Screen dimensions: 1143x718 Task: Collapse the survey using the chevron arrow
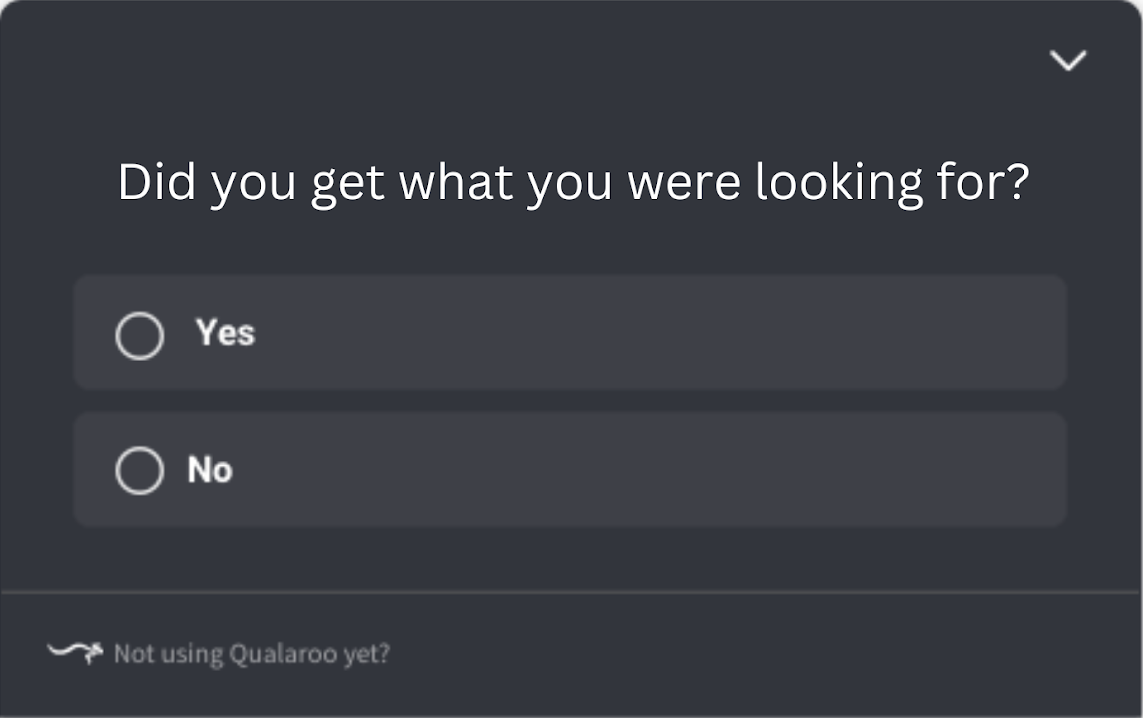coord(1068,61)
